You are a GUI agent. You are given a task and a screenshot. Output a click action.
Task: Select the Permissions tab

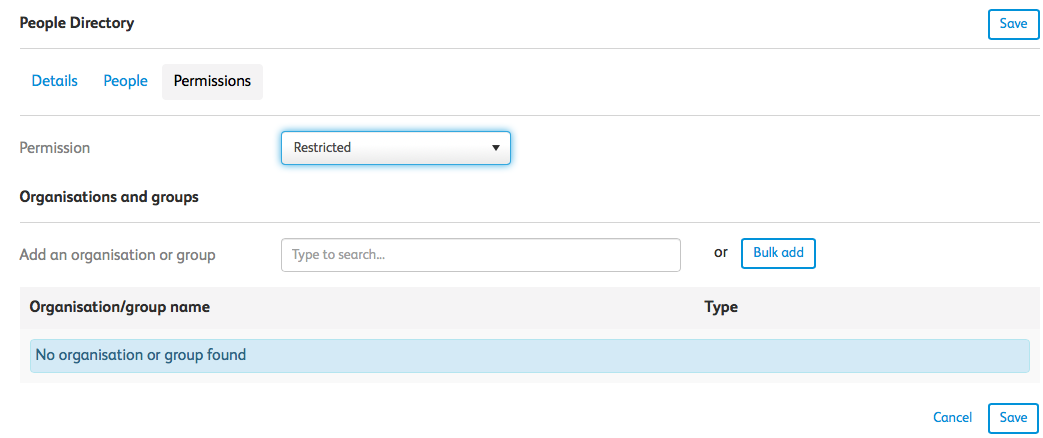212,81
